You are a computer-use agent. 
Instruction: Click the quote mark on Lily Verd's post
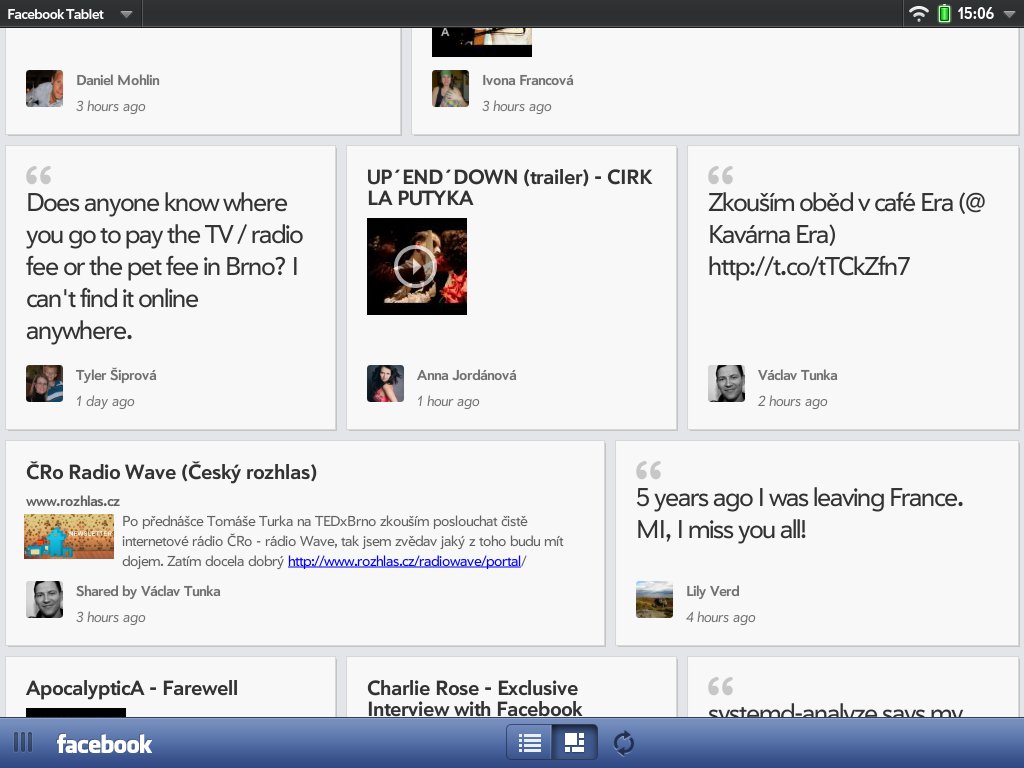pos(648,470)
